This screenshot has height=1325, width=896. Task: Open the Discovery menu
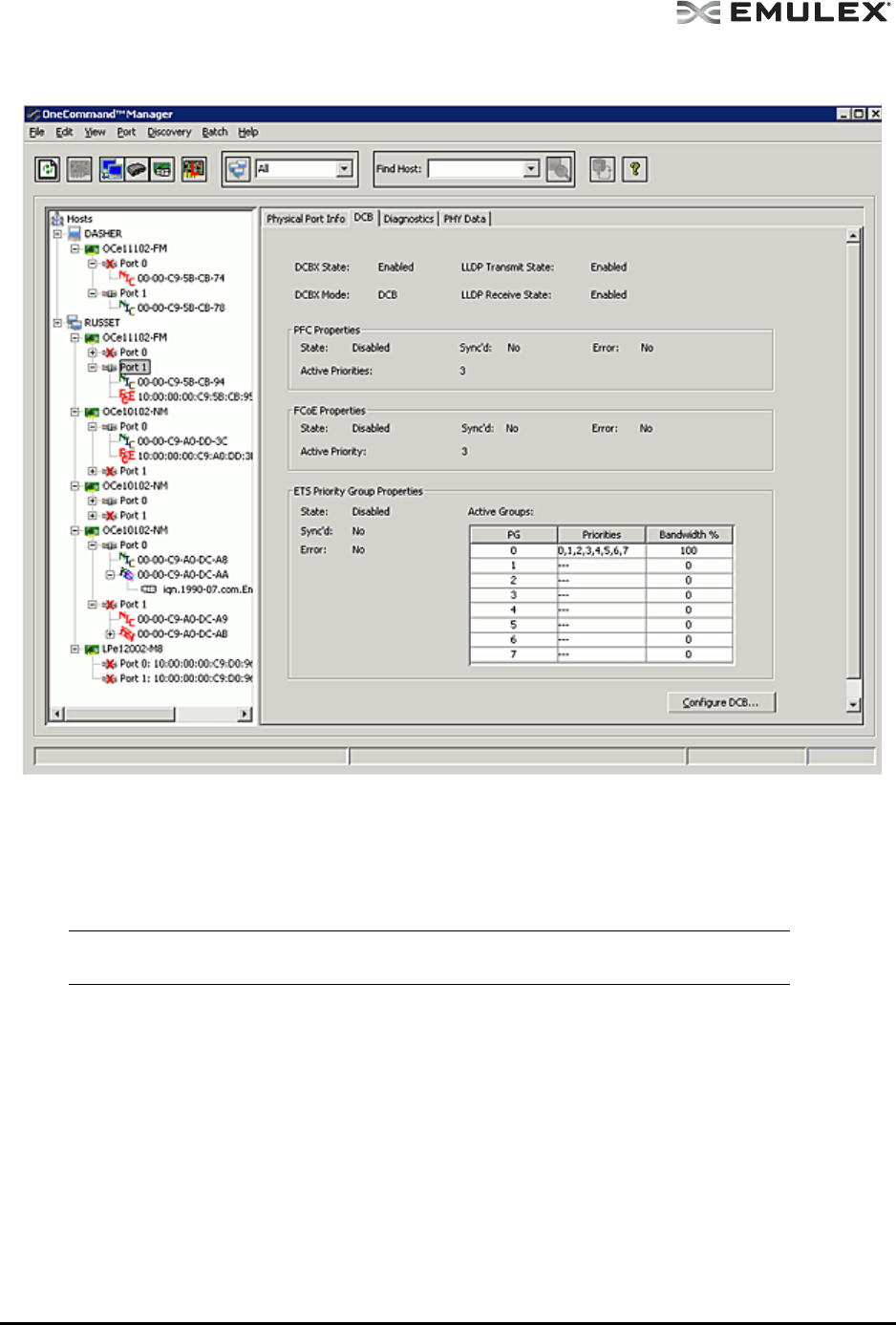click(169, 132)
